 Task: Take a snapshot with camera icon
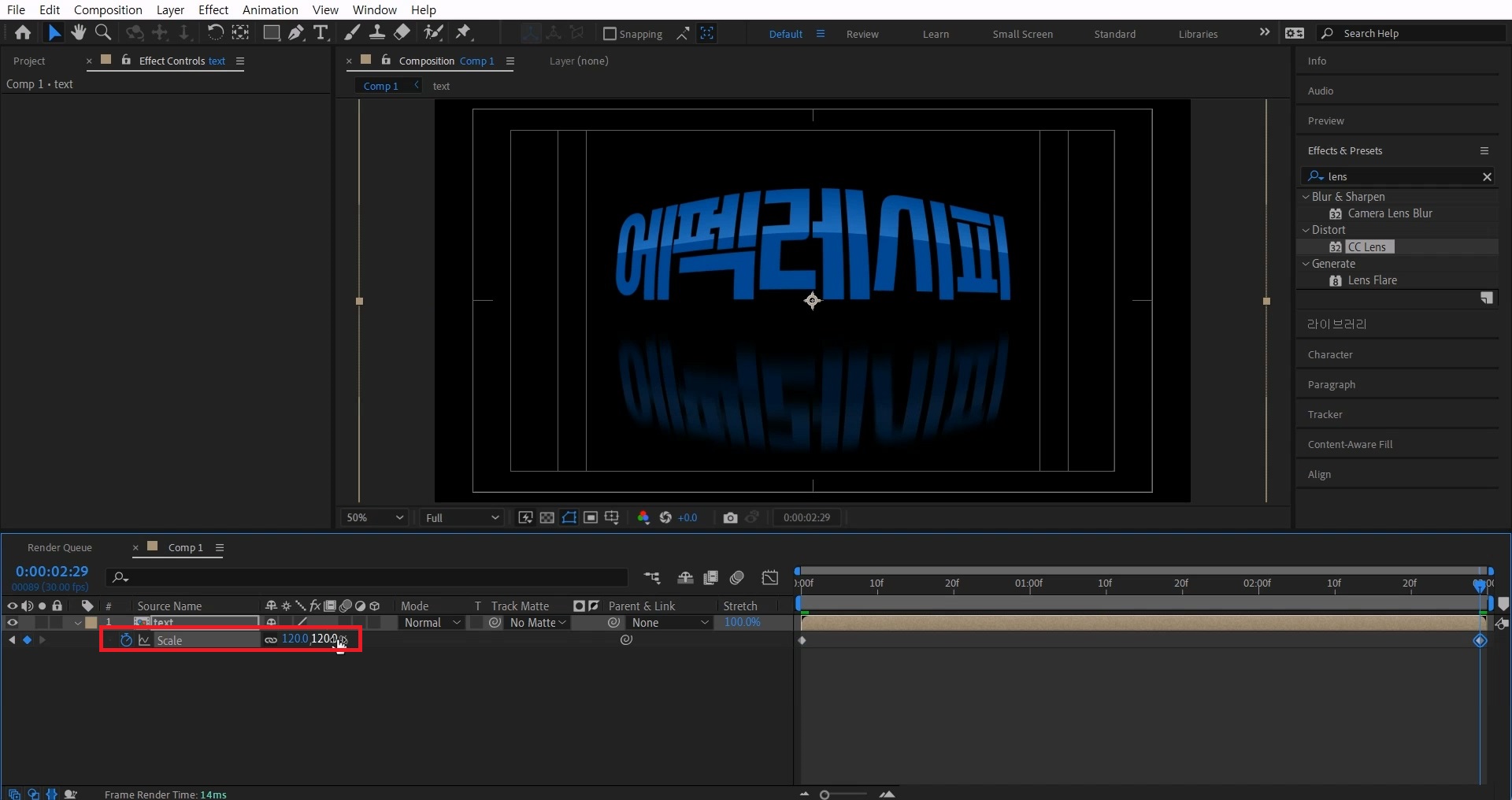(730, 517)
